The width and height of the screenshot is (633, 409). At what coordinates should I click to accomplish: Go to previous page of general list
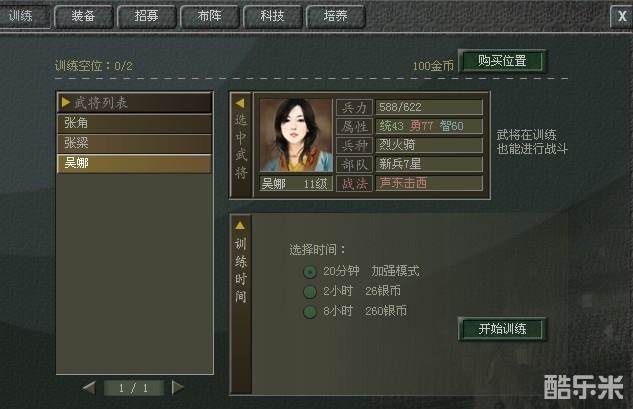(89, 388)
